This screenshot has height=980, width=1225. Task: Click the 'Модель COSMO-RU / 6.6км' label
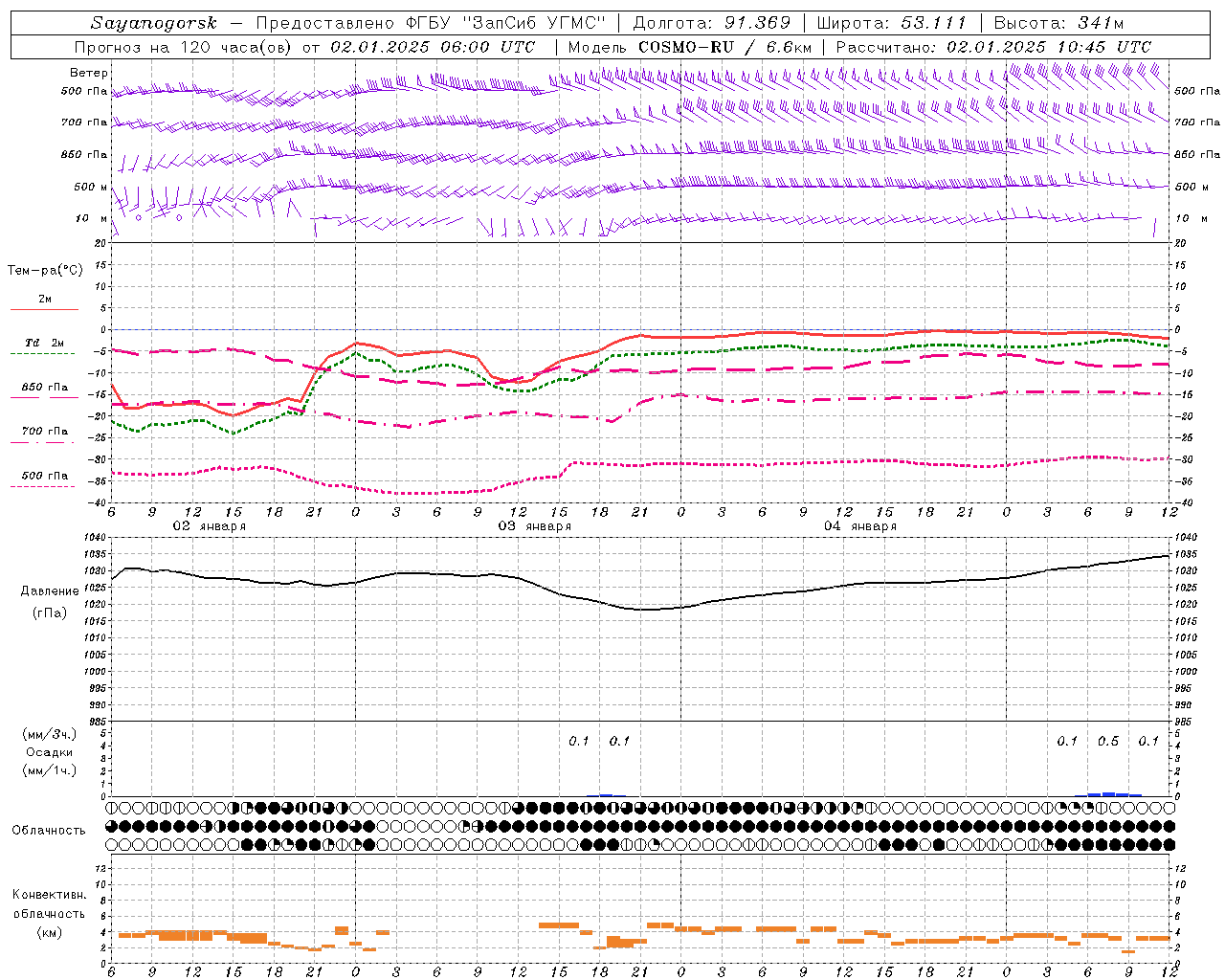pyautogui.click(x=690, y=47)
